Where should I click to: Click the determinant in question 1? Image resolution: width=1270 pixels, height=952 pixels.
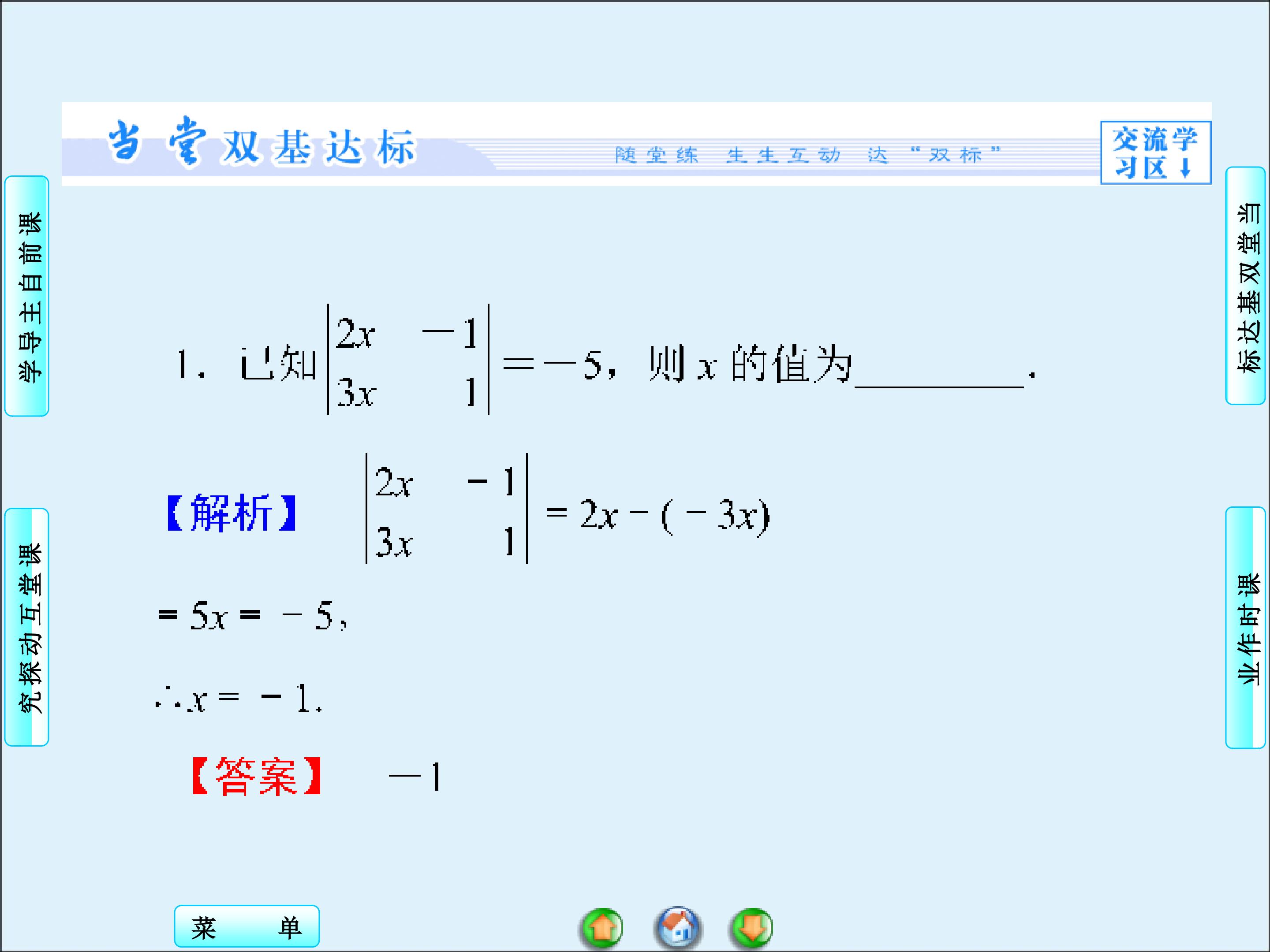point(407,360)
